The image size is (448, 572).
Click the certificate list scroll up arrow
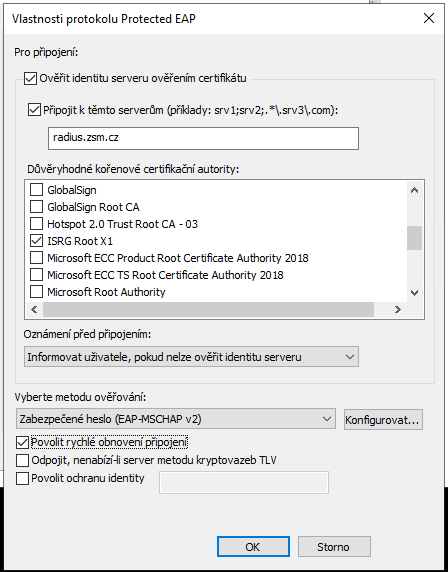click(x=414, y=190)
